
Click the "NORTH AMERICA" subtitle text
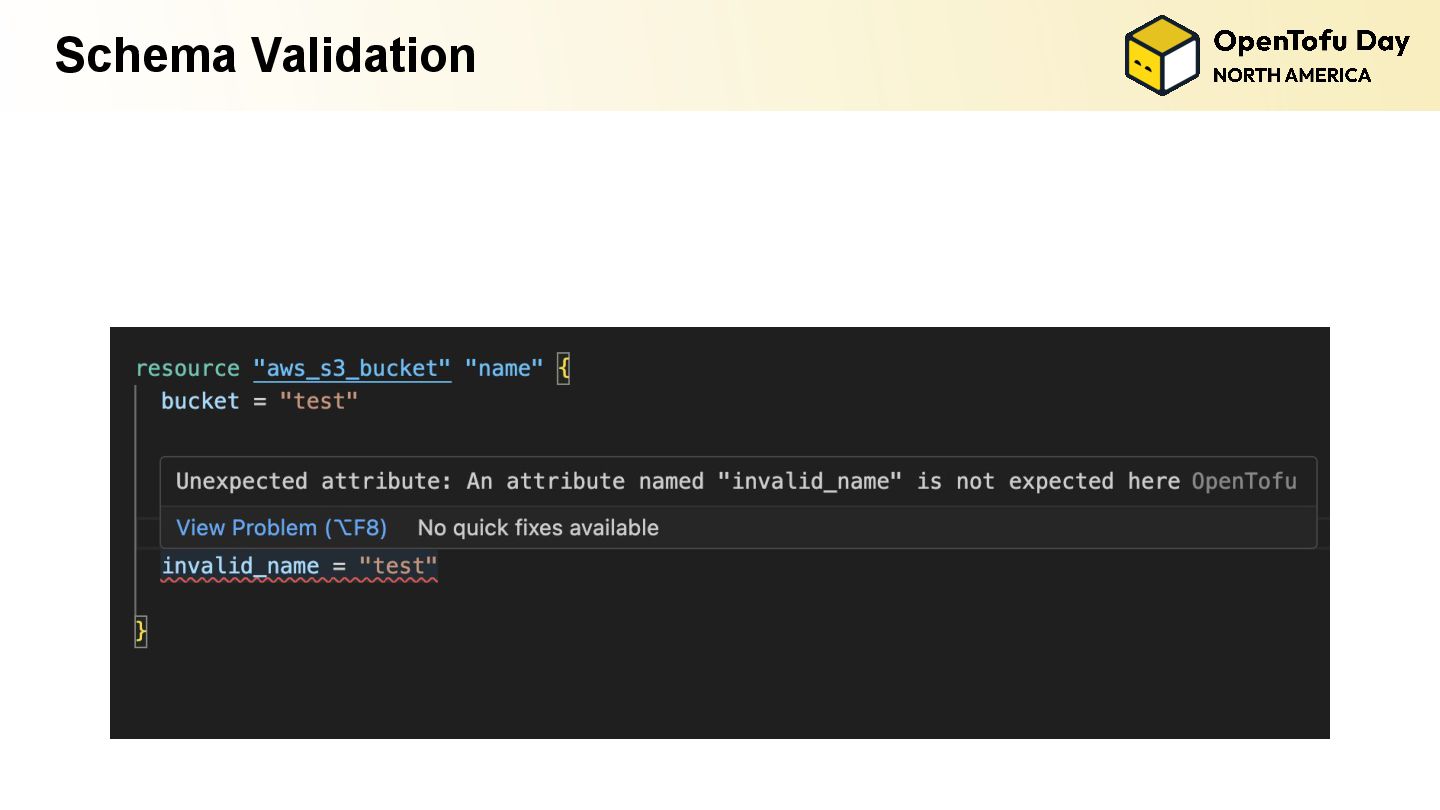coord(1291,76)
